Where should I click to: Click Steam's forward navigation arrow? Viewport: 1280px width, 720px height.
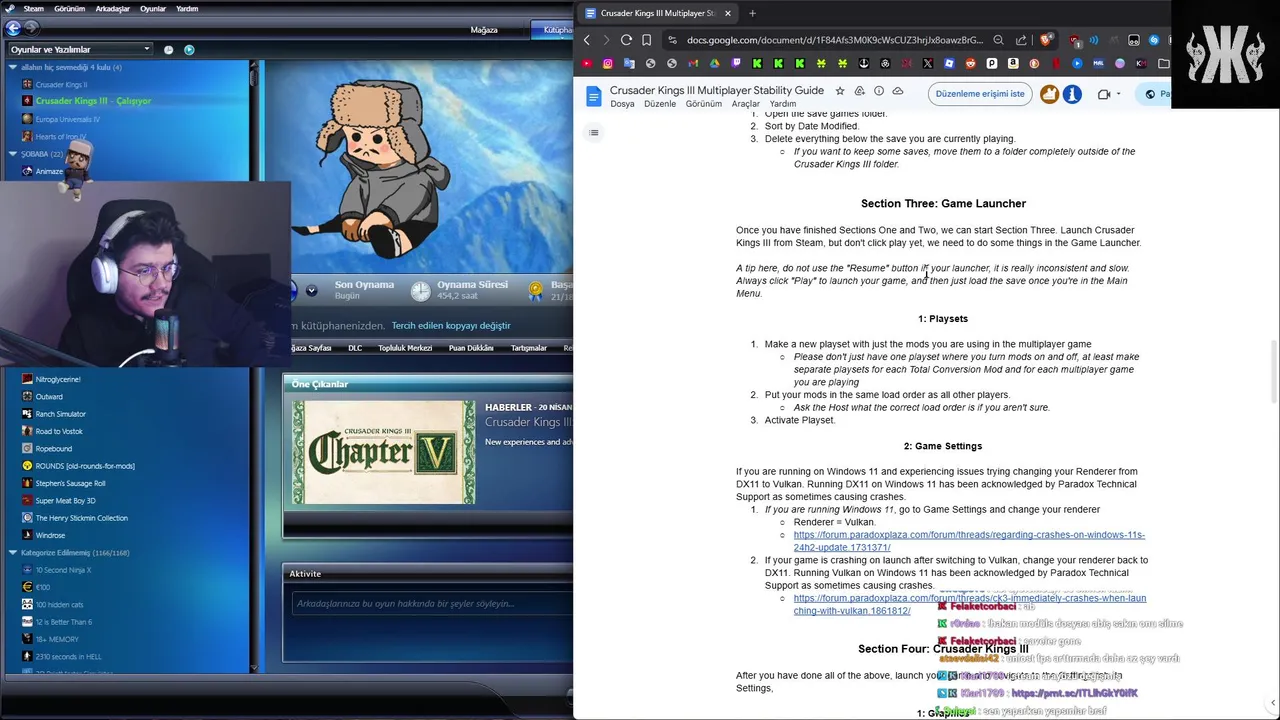pos(31,28)
